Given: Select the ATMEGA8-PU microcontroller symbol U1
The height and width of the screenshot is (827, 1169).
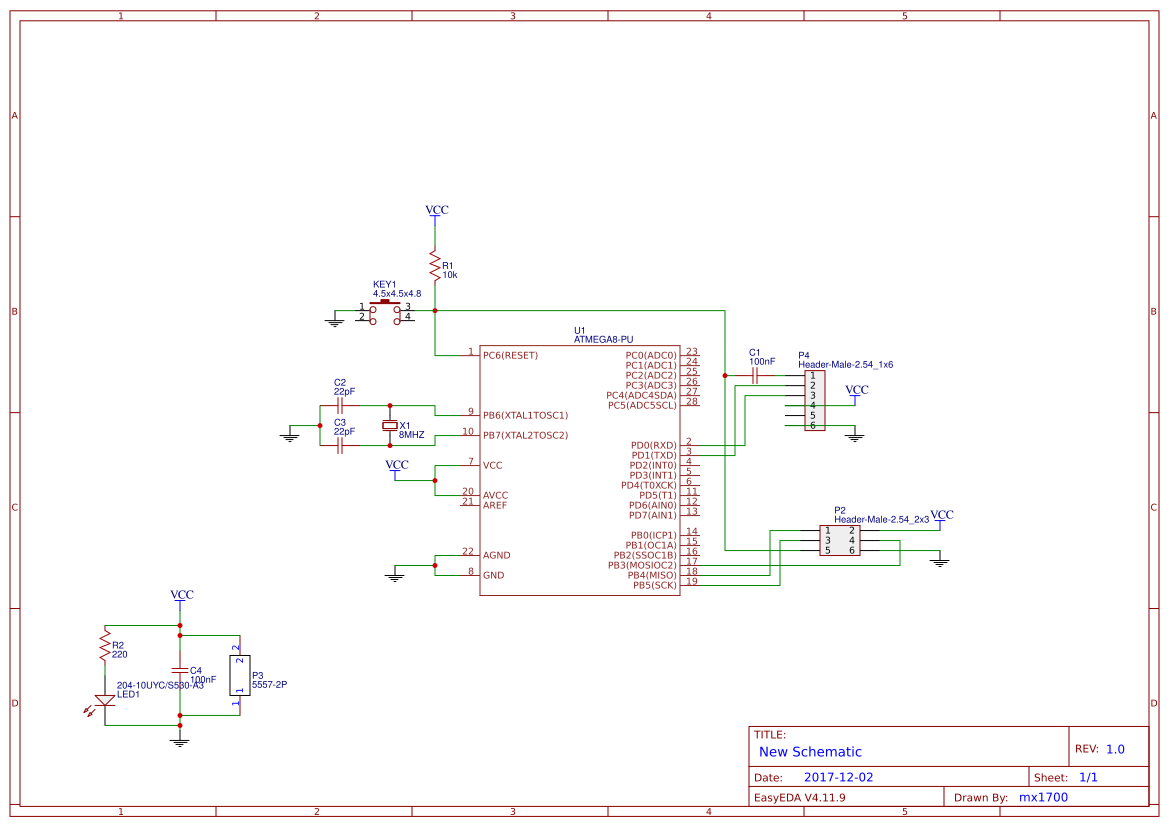Looking at the screenshot, I should [x=580, y=470].
